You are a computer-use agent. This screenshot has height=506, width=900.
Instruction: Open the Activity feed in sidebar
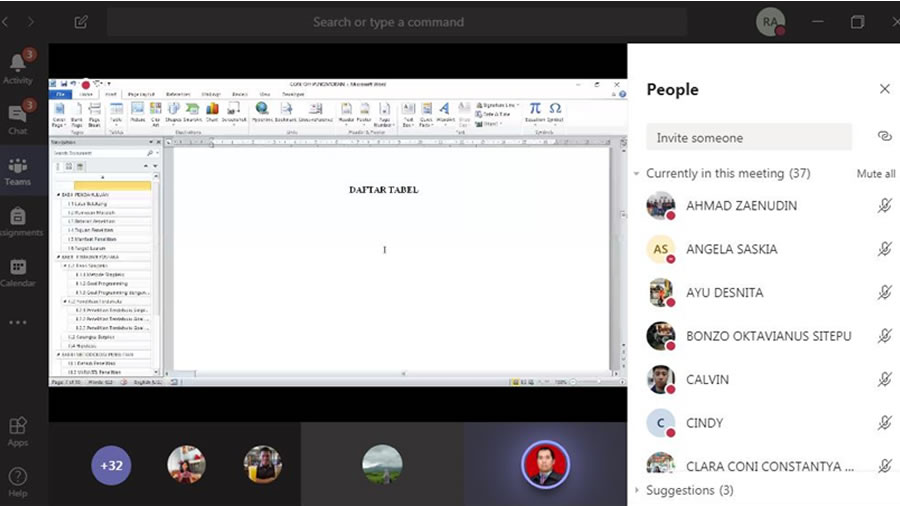[x=18, y=66]
